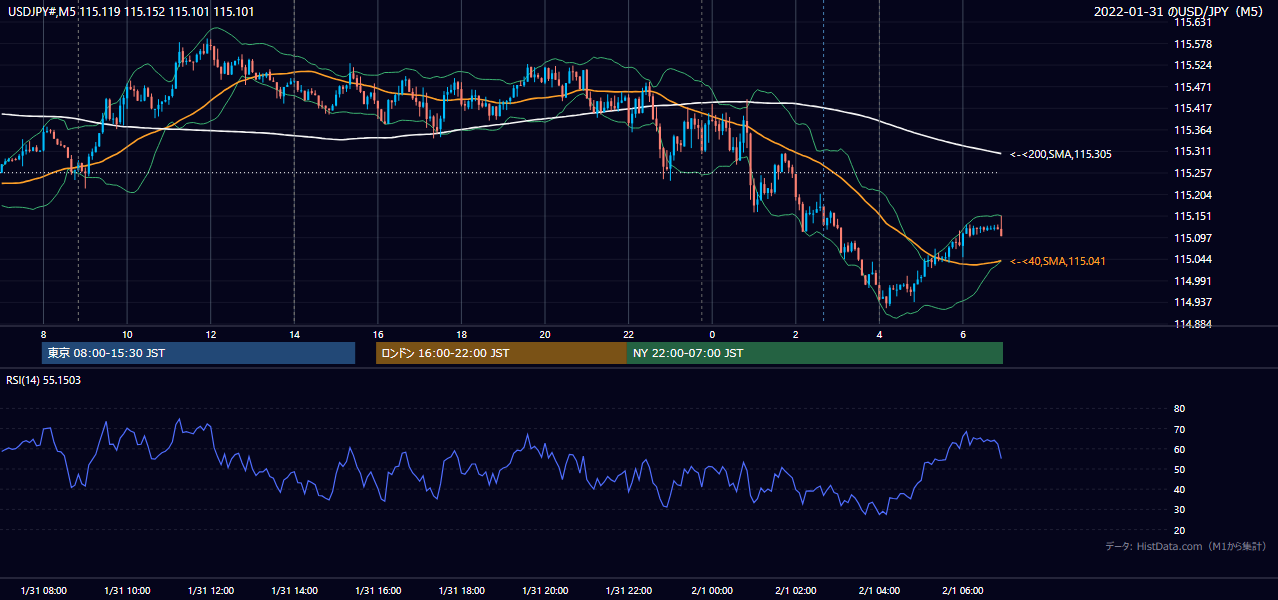Click the 115.204 price axis label
Image resolution: width=1278 pixels, height=600 pixels.
[x=1192, y=195]
